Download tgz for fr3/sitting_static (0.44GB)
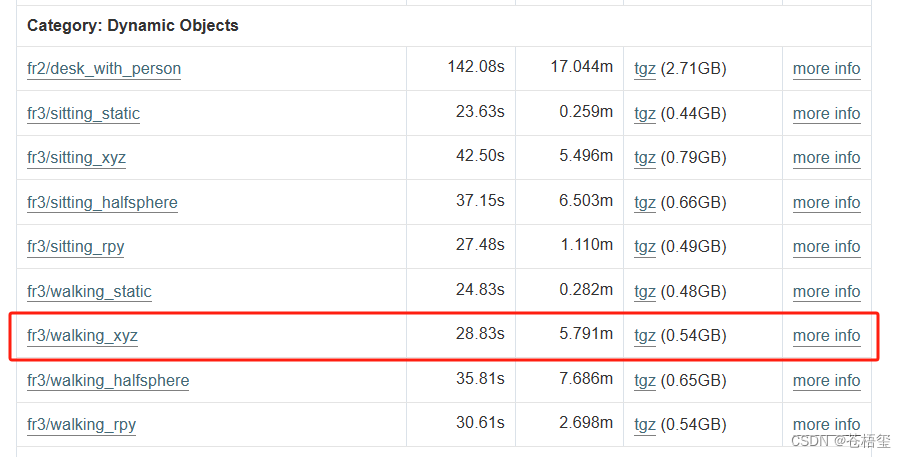This screenshot has width=906, height=457. point(645,113)
